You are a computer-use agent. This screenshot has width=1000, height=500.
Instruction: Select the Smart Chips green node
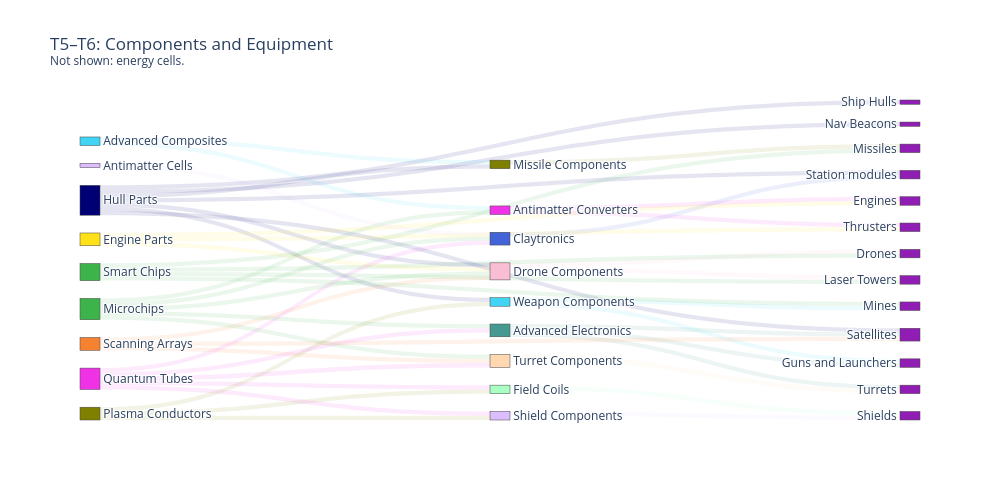[90, 272]
